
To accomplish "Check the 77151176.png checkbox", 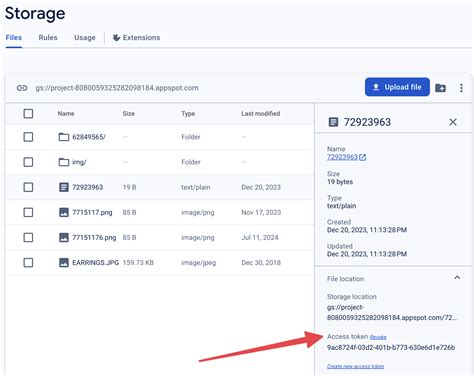I will pyautogui.click(x=28, y=237).
